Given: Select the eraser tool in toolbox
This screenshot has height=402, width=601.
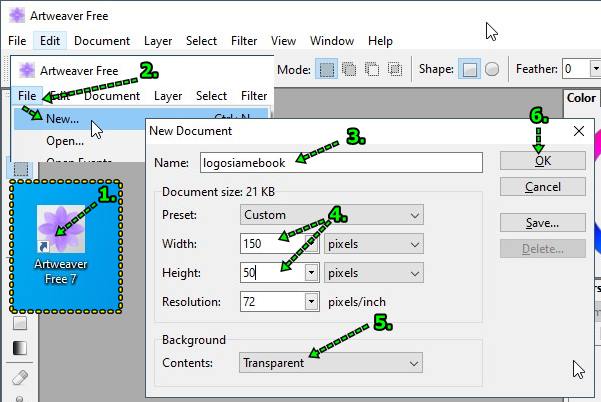Looking at the screenshot, I should coord(20,377).
